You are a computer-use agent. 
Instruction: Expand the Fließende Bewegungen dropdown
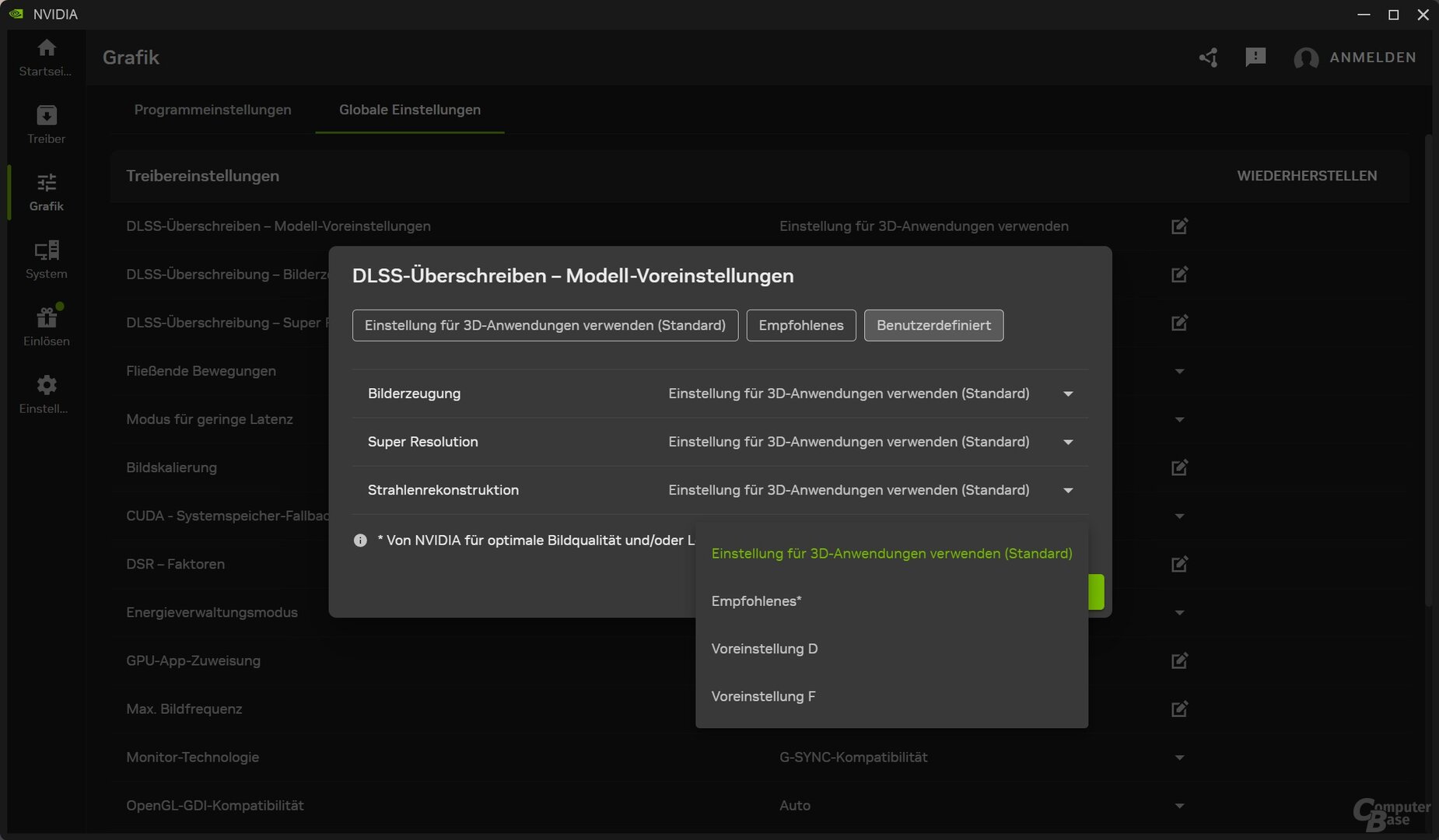point(1179,372)
